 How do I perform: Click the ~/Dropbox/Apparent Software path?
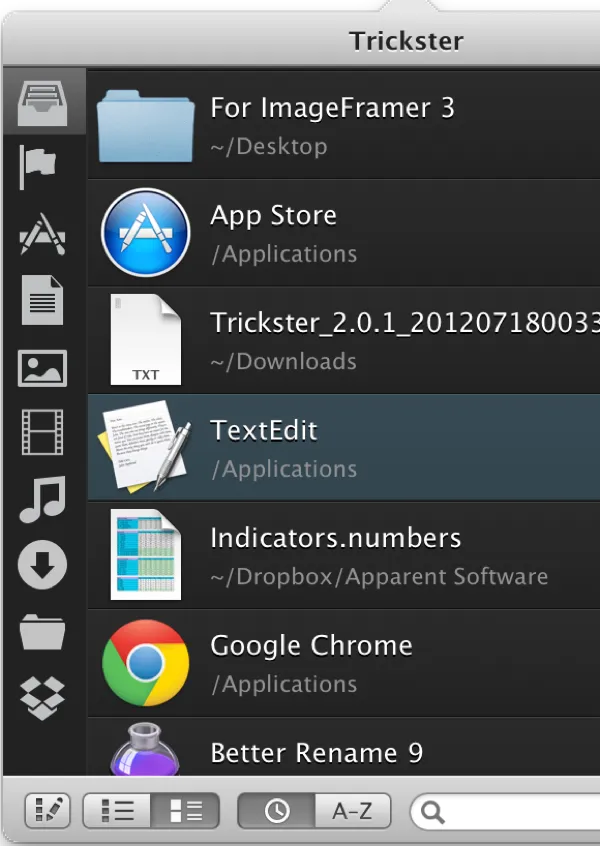tap(379, 577)
